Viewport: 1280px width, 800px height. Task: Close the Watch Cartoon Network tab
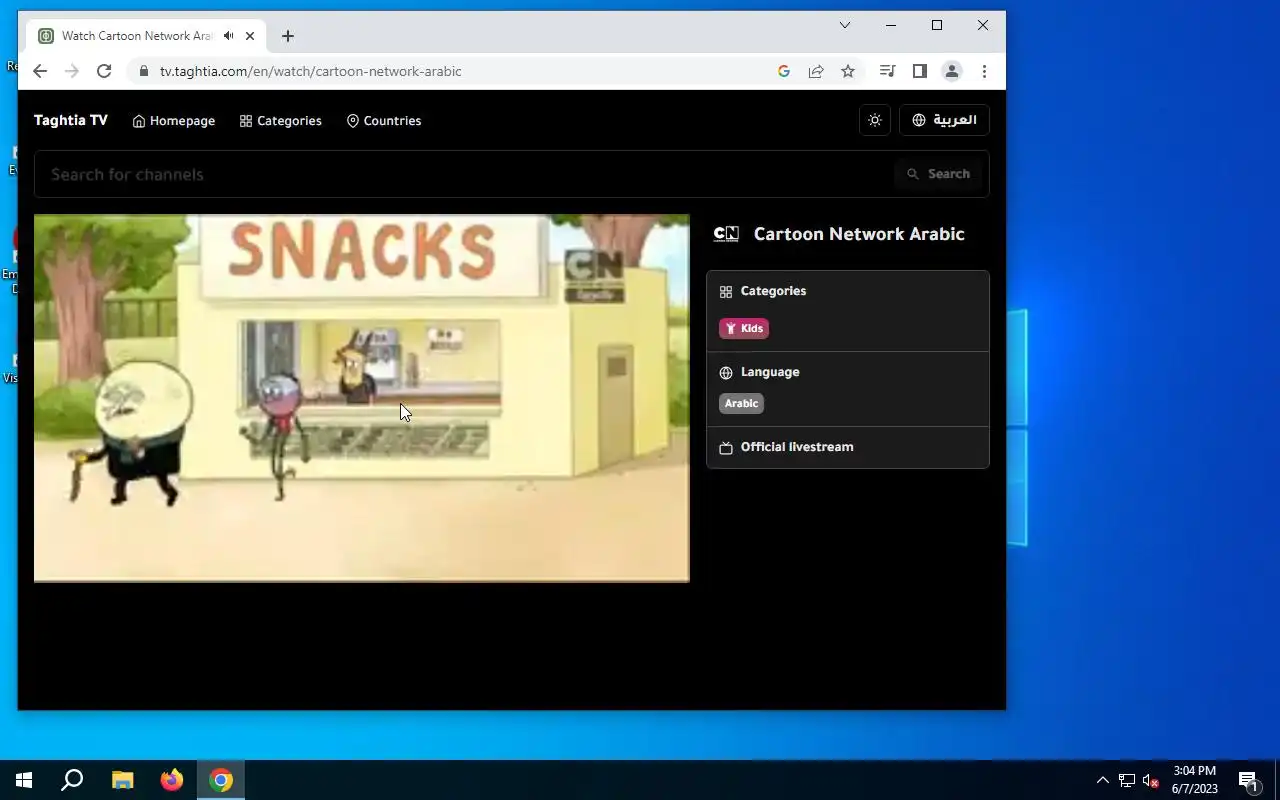(250, 36)
